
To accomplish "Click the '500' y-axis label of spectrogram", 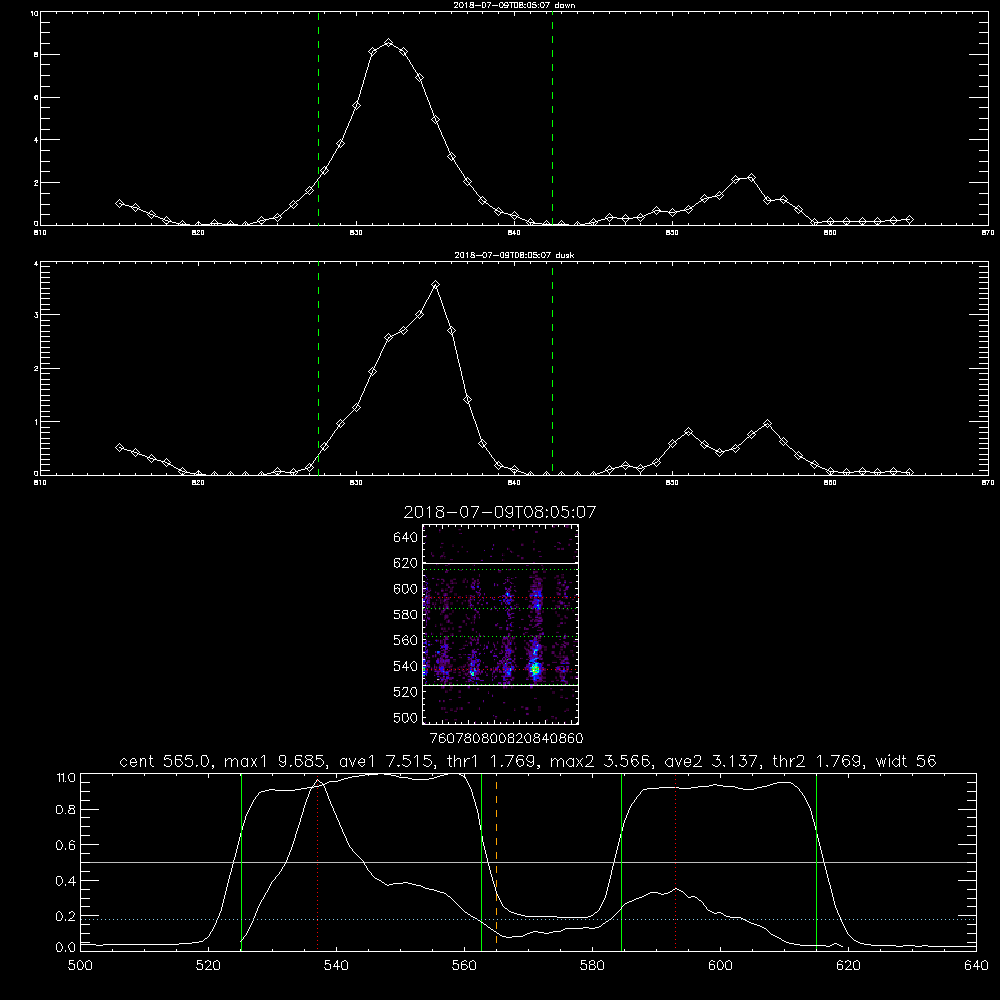I will tap(406, 717).
